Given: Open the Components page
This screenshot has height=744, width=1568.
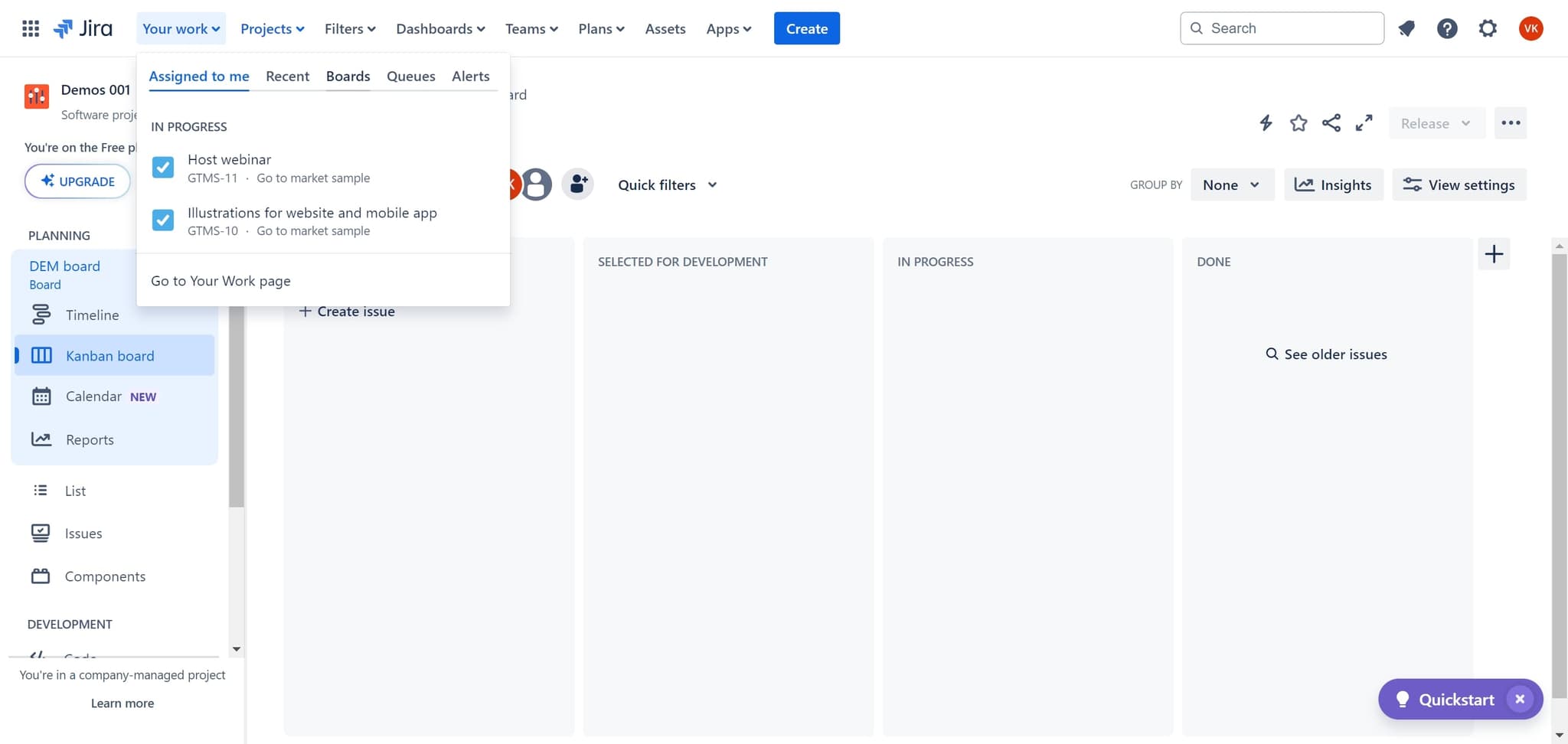Looking at the screenshot, I should click(x=105, y=576).
